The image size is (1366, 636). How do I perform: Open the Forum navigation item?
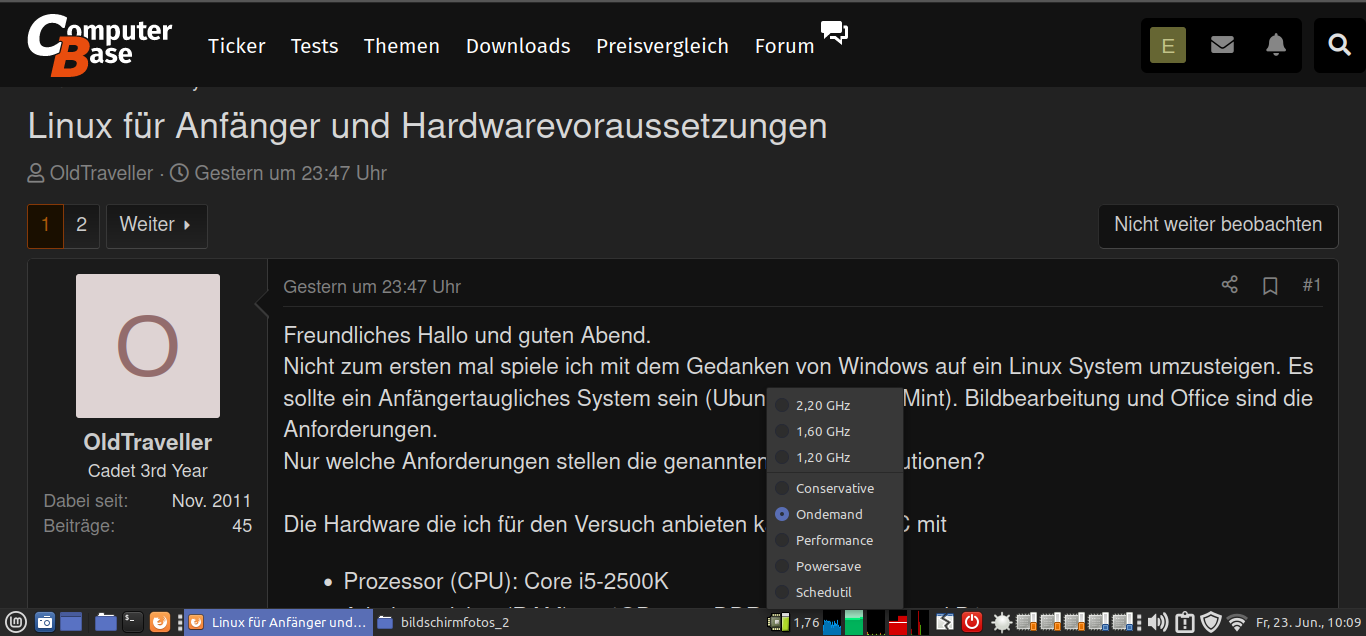pyautogui.click(x=784, y=46)
